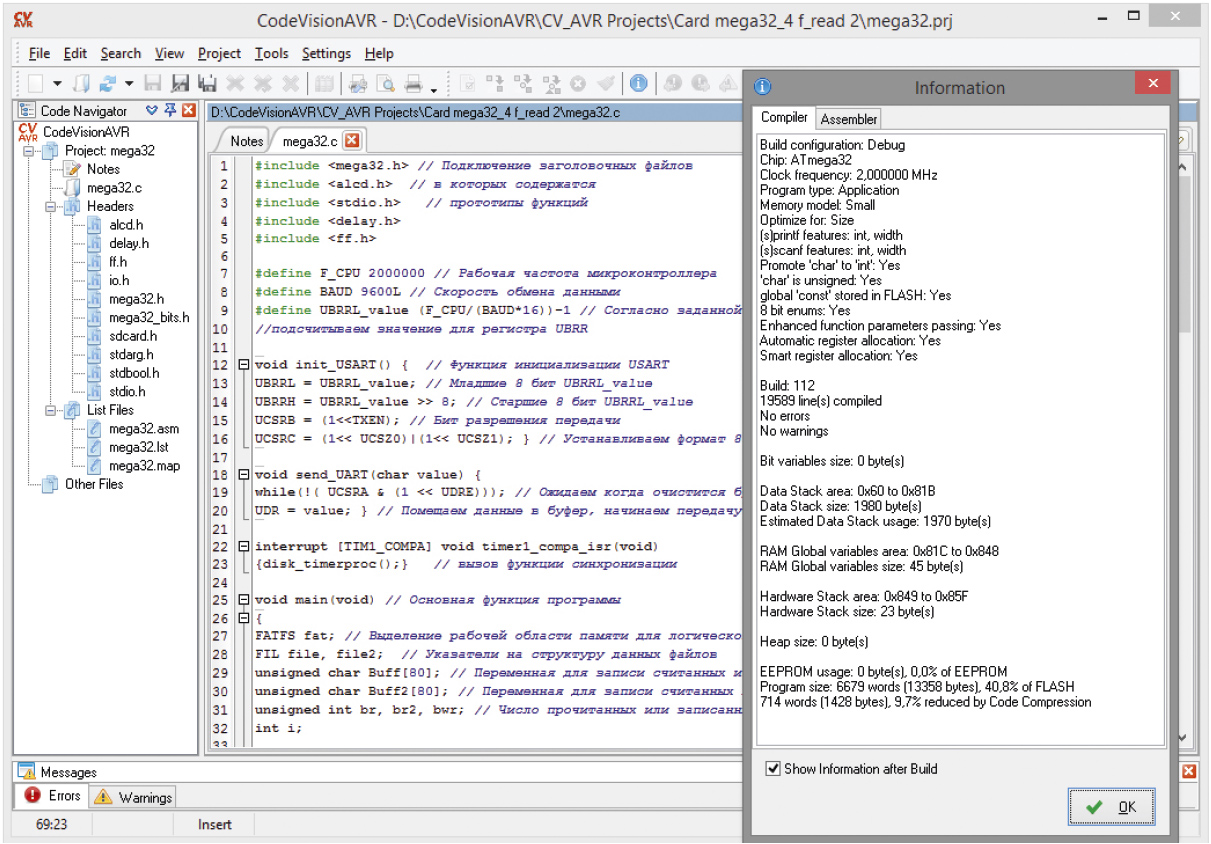Select mega32.lst under List Files

[138, 447]
